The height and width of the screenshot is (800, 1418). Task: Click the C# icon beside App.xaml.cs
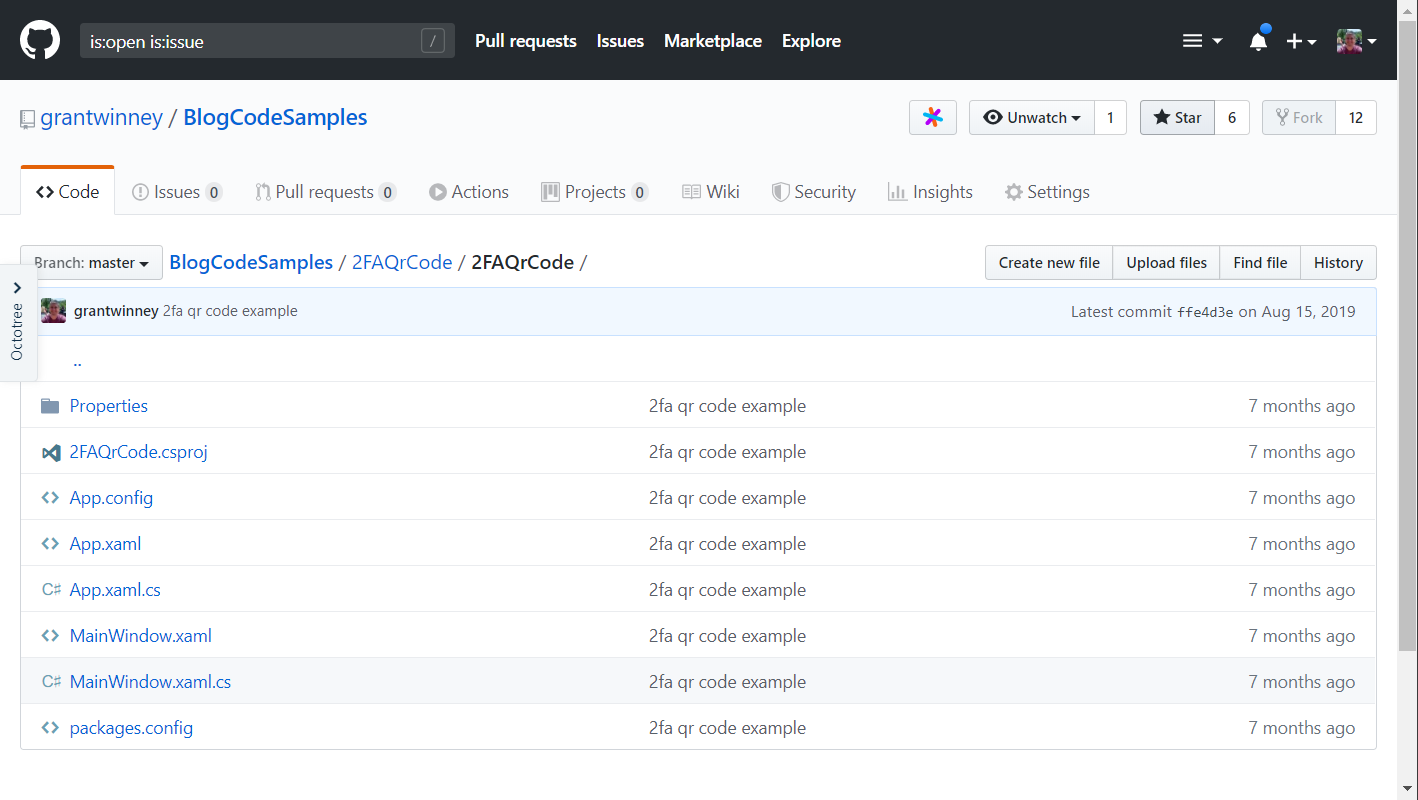point(51,590)
